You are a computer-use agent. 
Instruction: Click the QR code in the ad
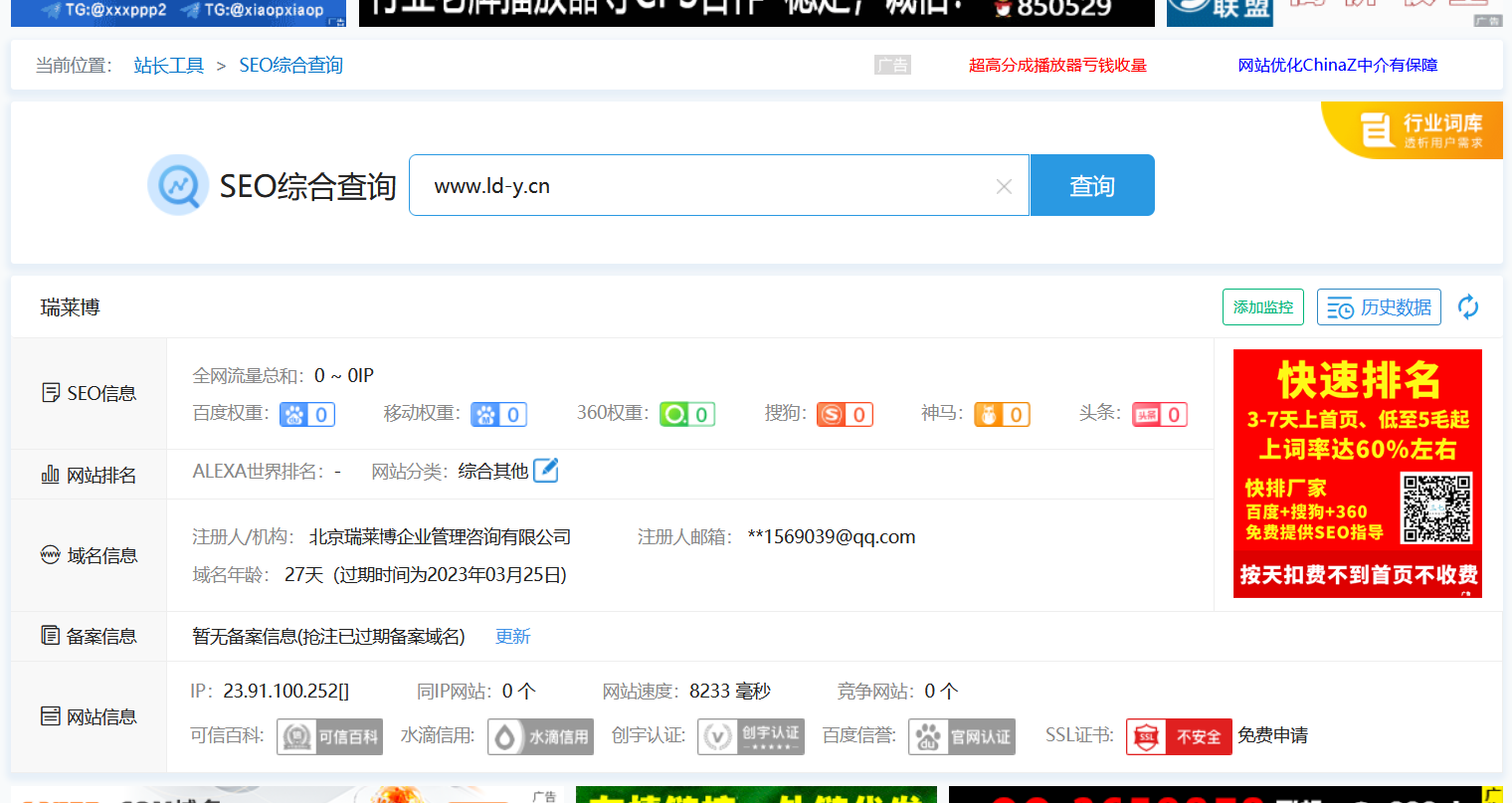click(x=1436, y=507)
